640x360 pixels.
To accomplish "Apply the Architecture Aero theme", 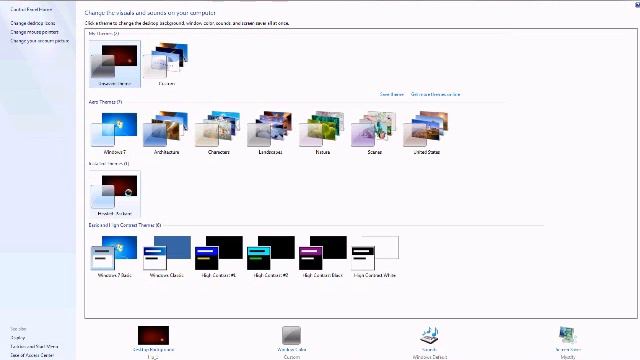I will 167,133.
